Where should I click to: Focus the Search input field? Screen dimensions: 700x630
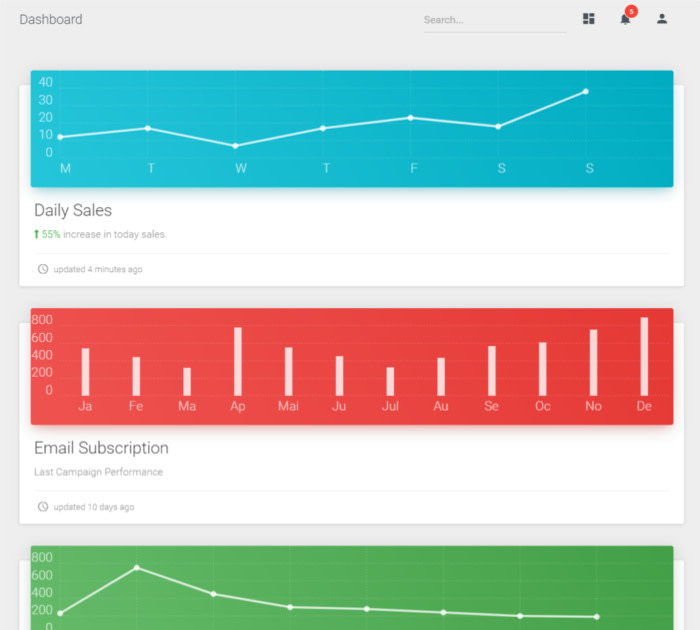(x=495, y=20)
